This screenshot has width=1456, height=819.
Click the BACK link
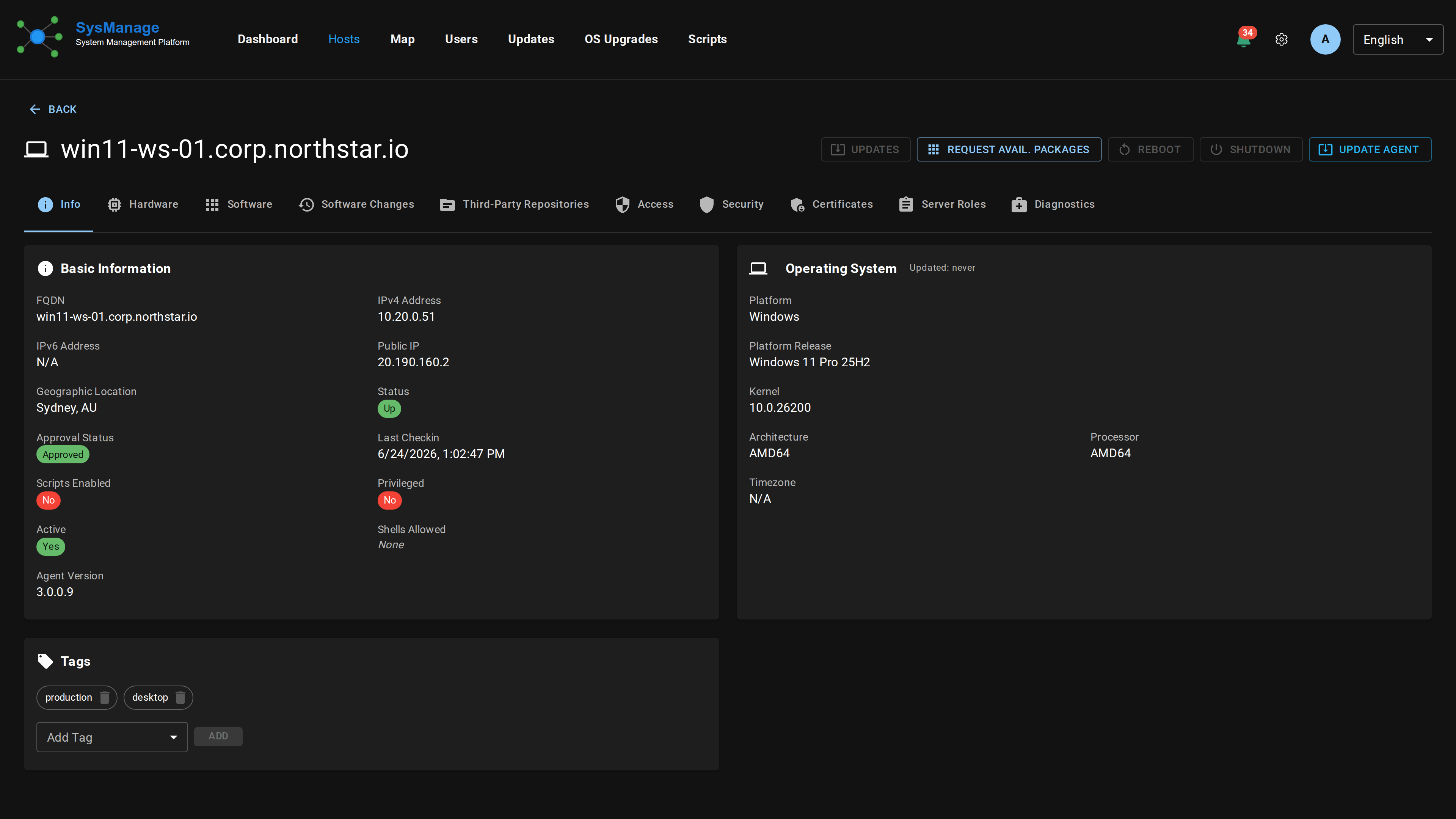(x=53, y=109)
